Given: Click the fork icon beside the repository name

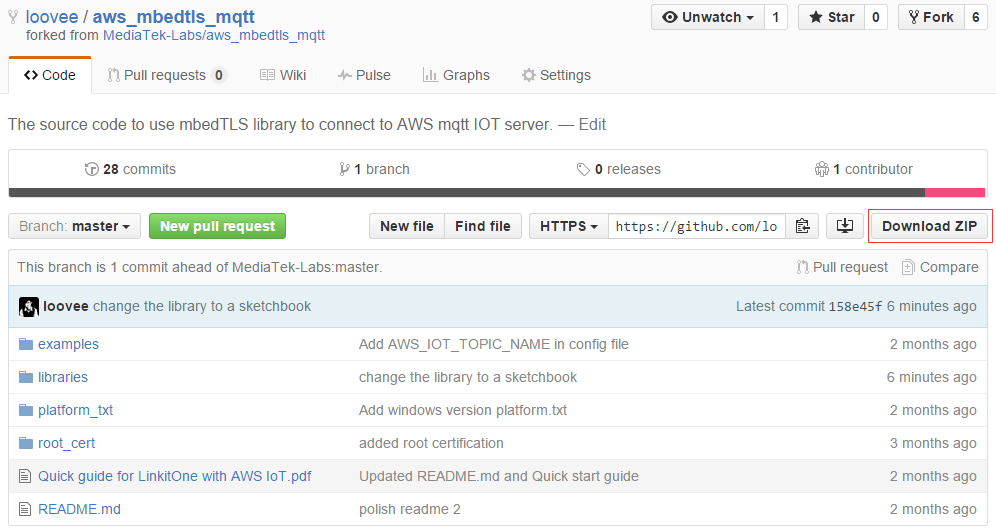Looking at the screenshot, I should coord(13,17).
